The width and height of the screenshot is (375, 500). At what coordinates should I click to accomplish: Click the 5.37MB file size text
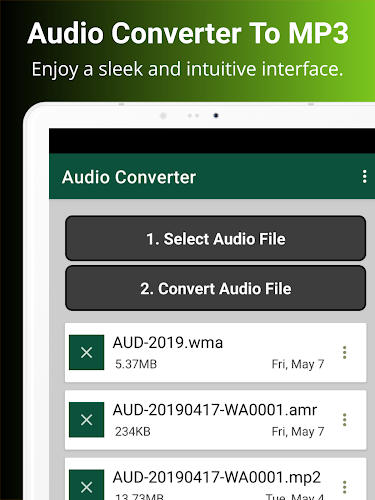click(136, 364)
